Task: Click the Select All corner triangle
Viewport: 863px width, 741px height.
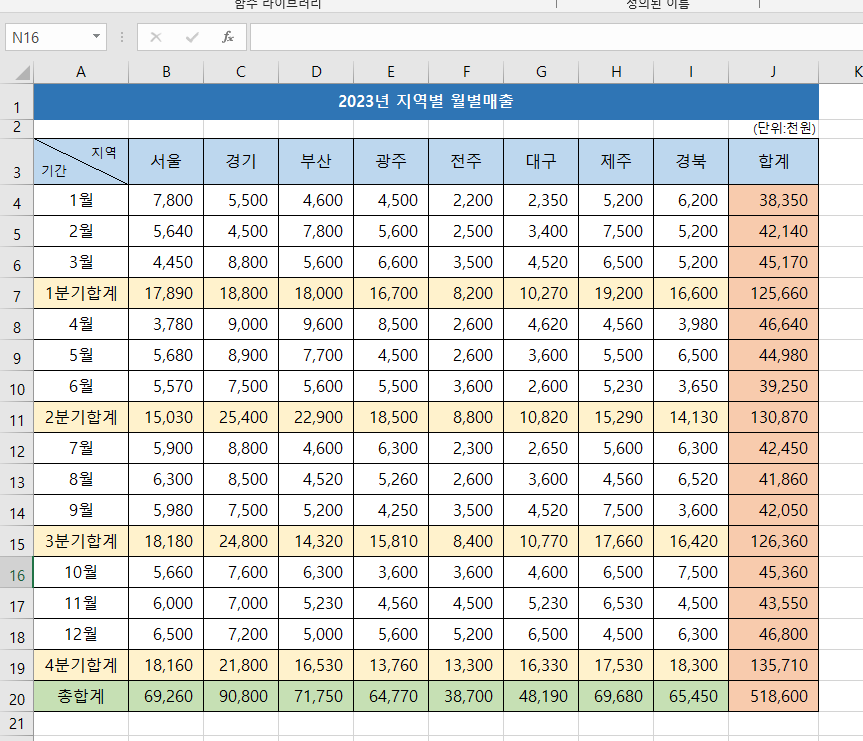Action: tap(21, 72)
